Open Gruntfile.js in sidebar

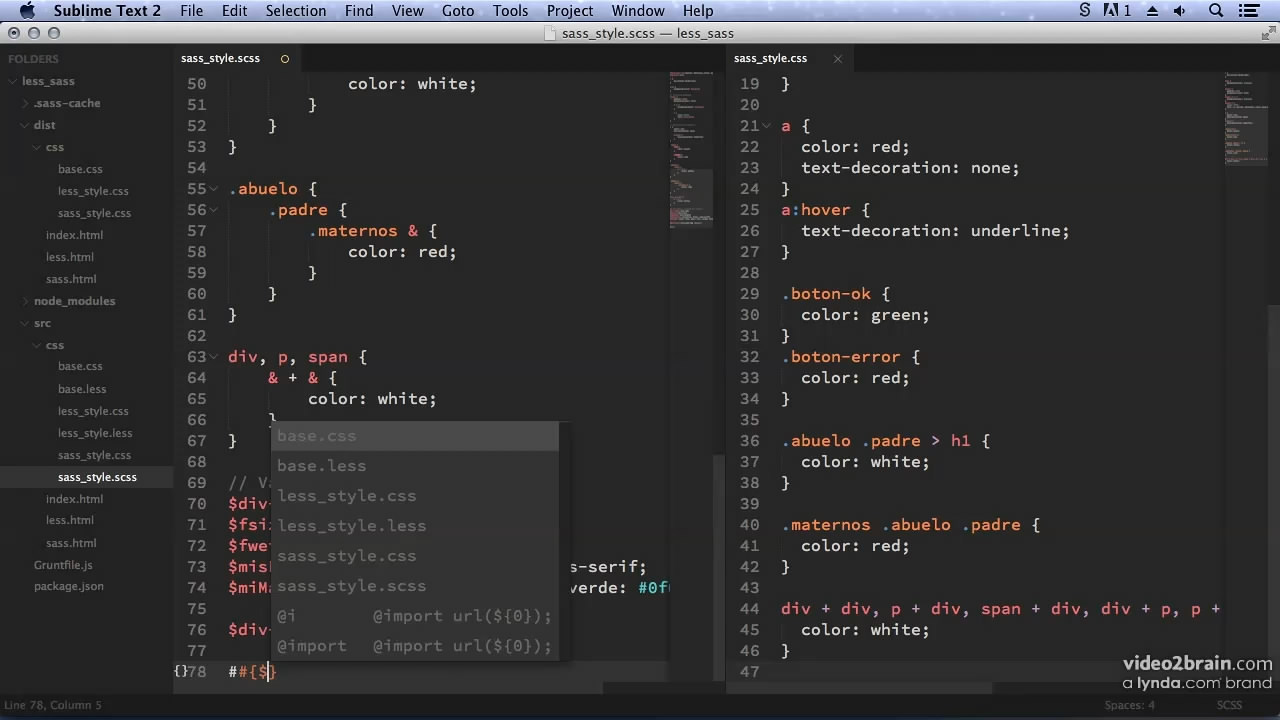click(x=63, y=565)
